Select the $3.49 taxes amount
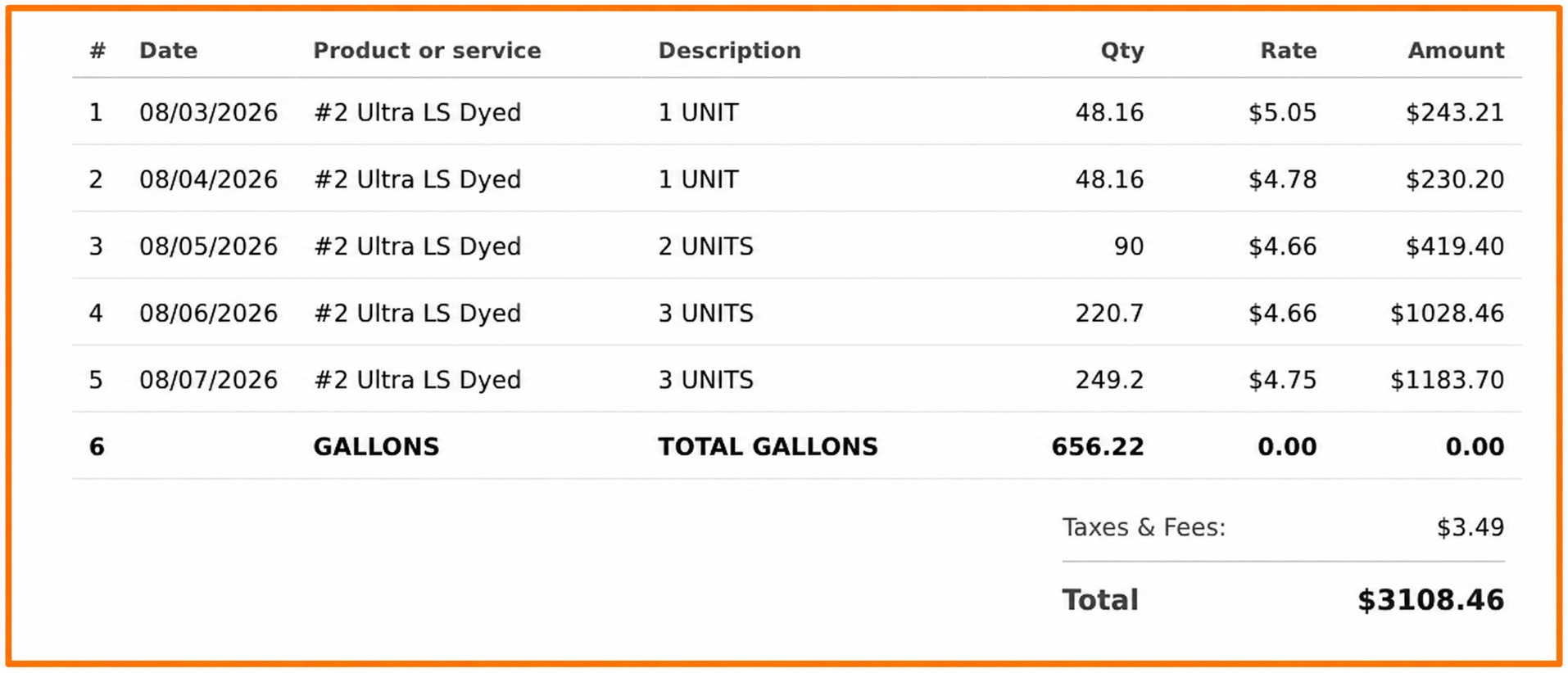This screenshot has width=1568, height=673. pos(1471,527)
